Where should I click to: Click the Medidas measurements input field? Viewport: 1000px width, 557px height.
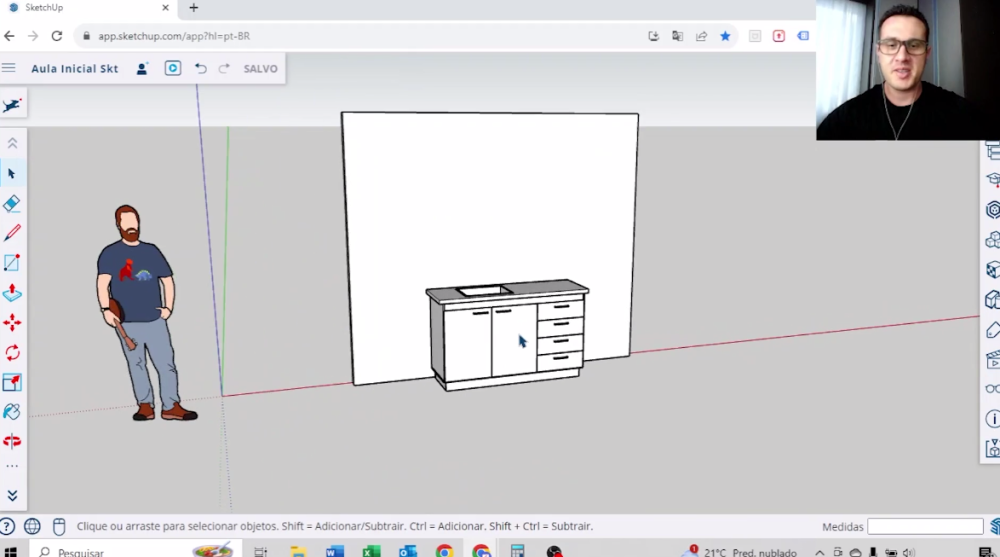pos(925,526)
